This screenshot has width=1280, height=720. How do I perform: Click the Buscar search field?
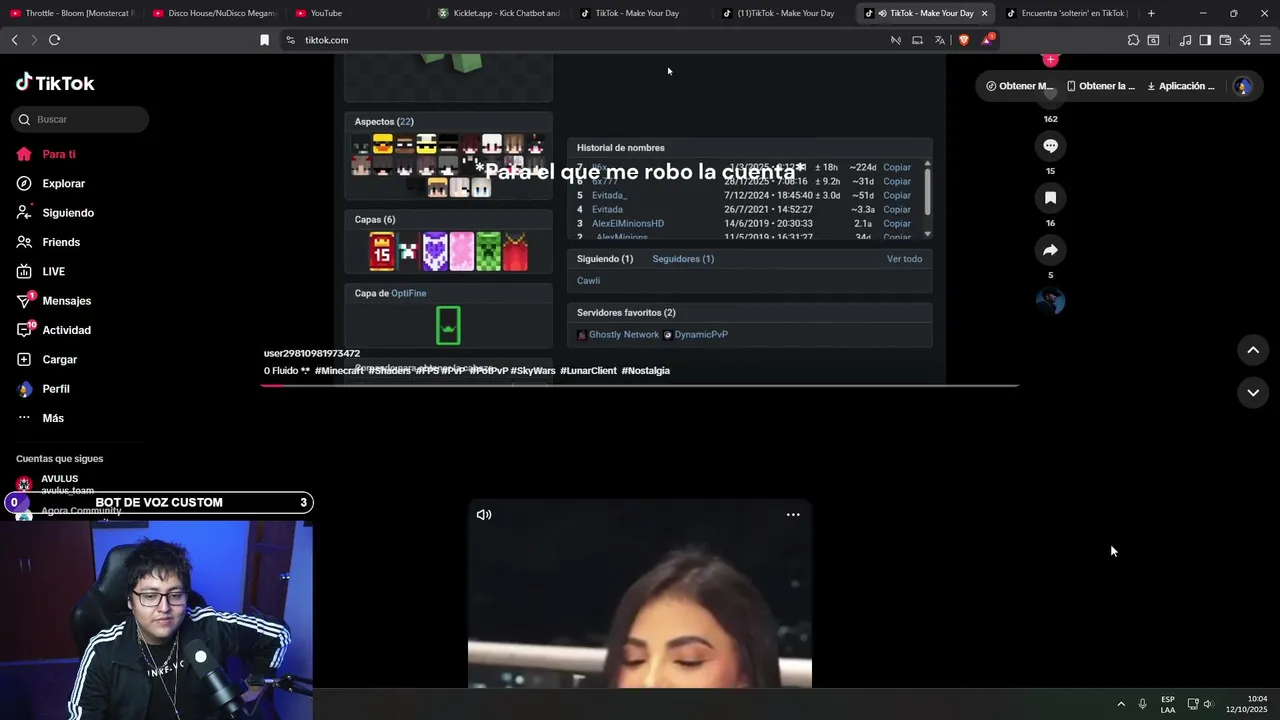click(x=80, y=119)
